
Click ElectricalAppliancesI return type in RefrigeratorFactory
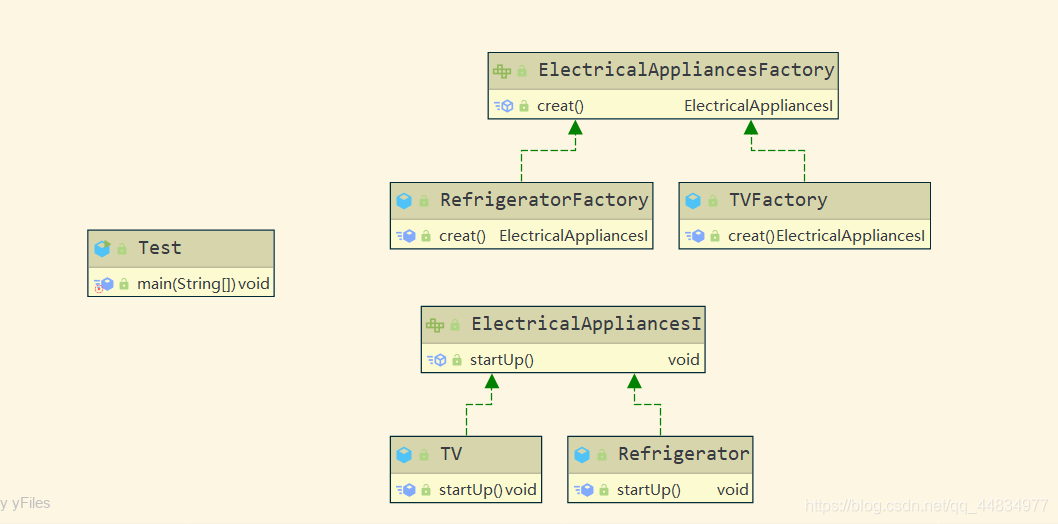[x=574, y=236]
